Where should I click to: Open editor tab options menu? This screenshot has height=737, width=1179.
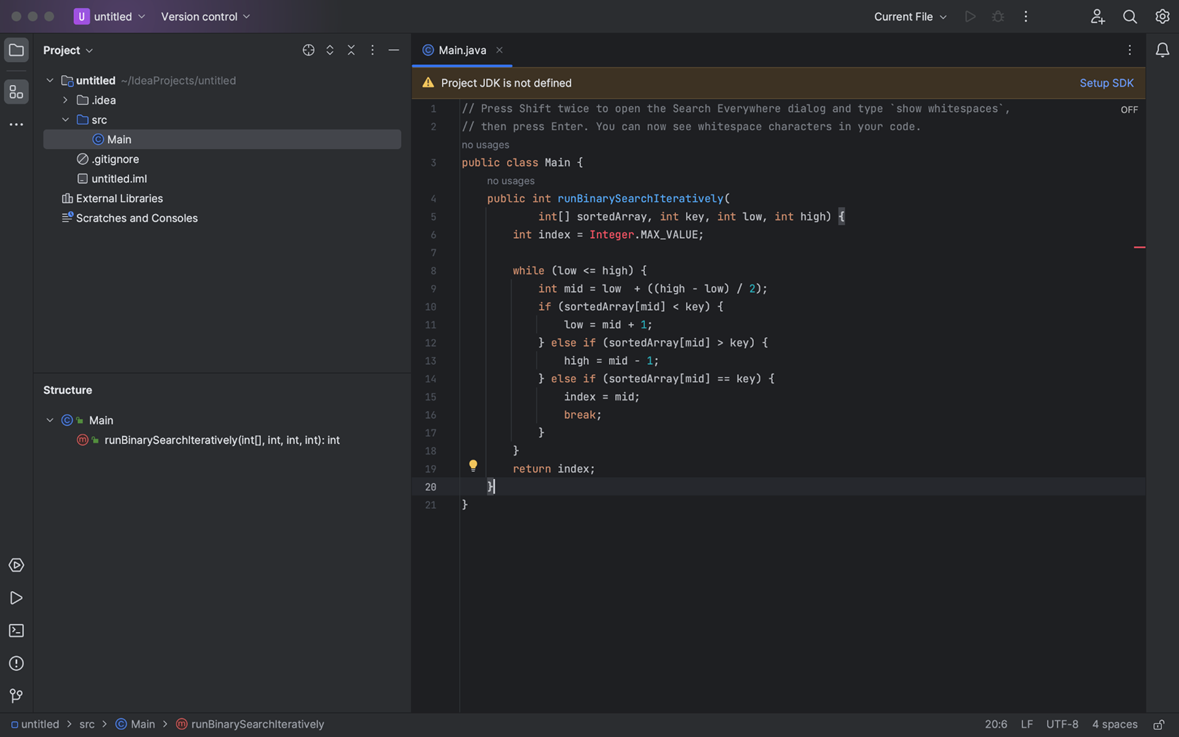(x=1129, y=50)
